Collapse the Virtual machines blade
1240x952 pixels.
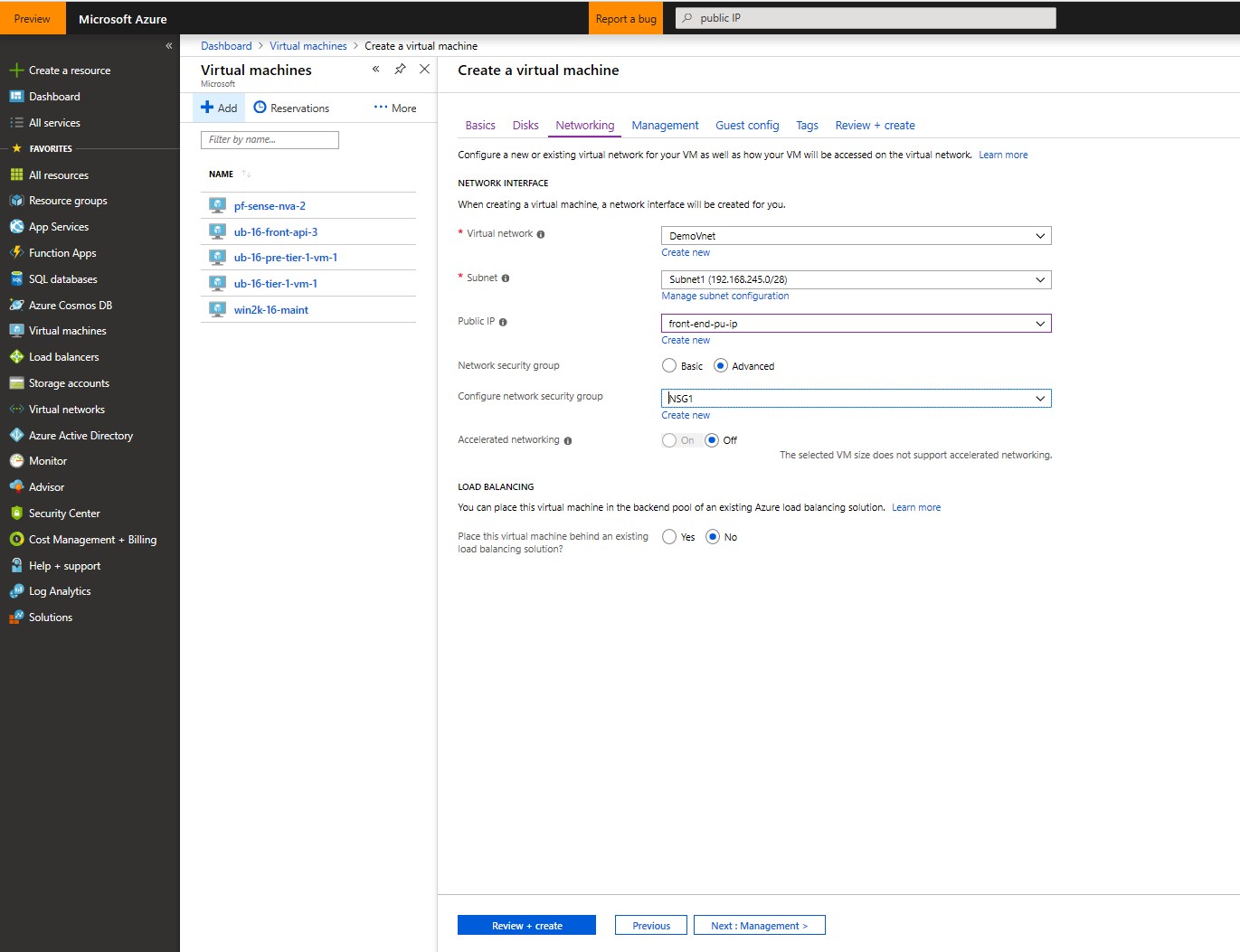(x=375, y=69)
